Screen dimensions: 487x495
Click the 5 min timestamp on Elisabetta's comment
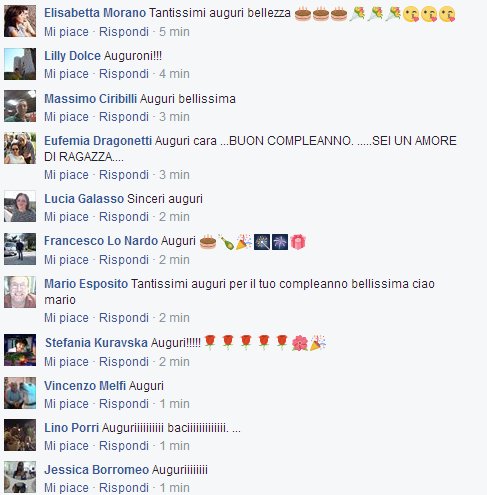174,32
